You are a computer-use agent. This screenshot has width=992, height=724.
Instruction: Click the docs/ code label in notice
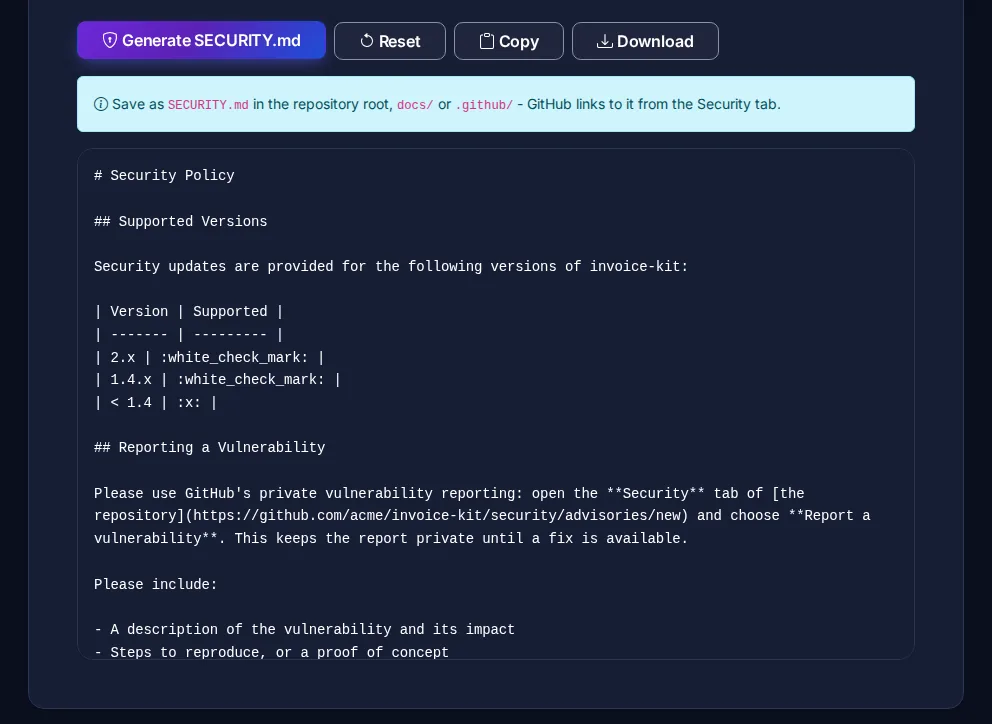[x=415, y=104]
